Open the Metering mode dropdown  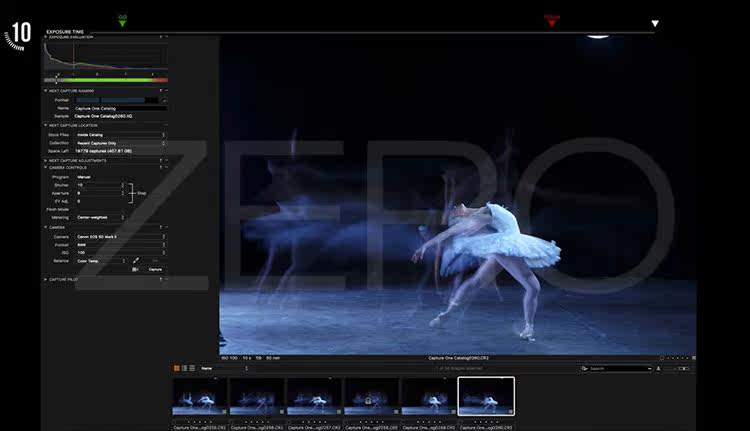click(100, 217)
